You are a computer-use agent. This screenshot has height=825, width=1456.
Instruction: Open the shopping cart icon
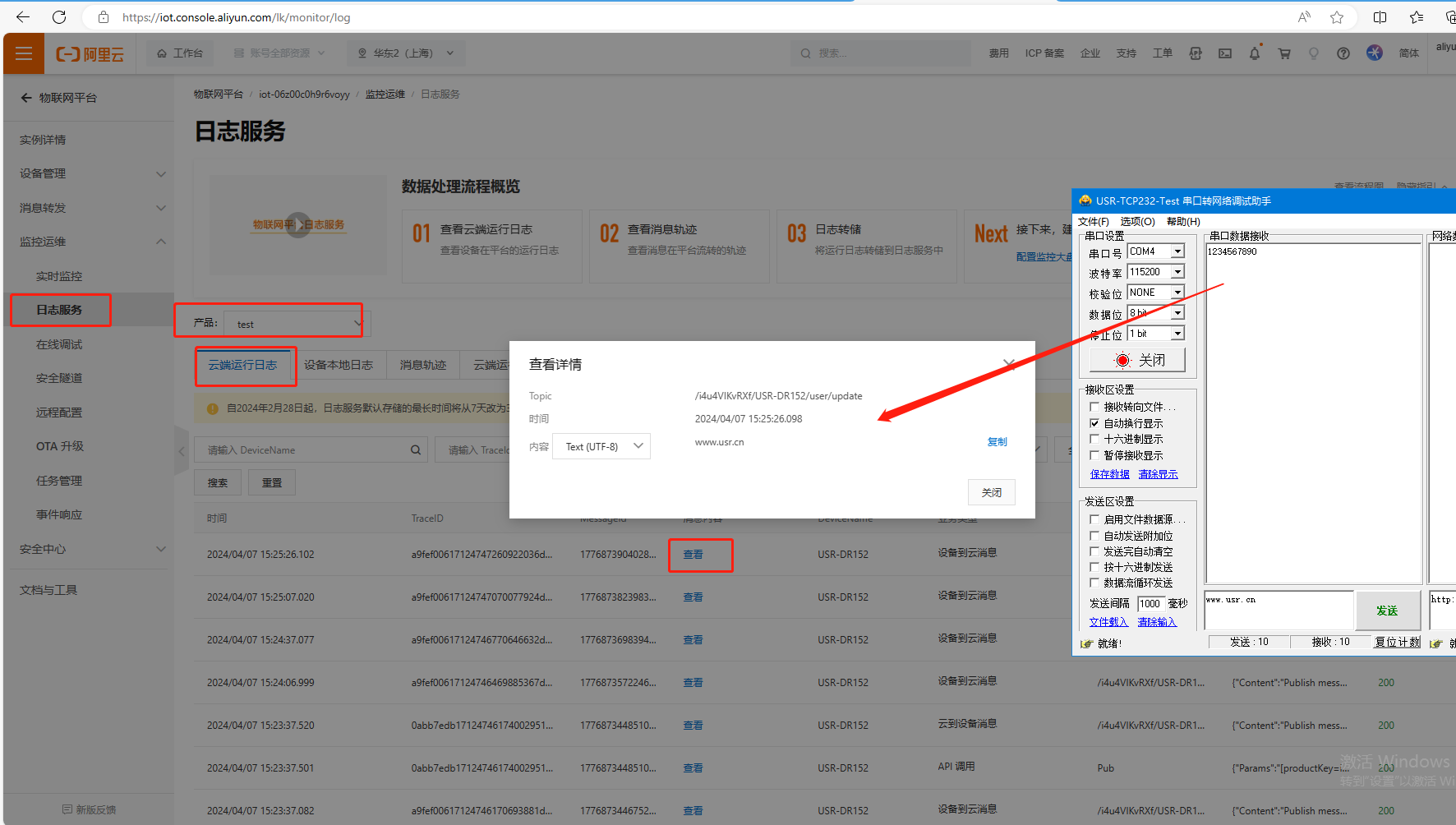[x=1283, y=53]
